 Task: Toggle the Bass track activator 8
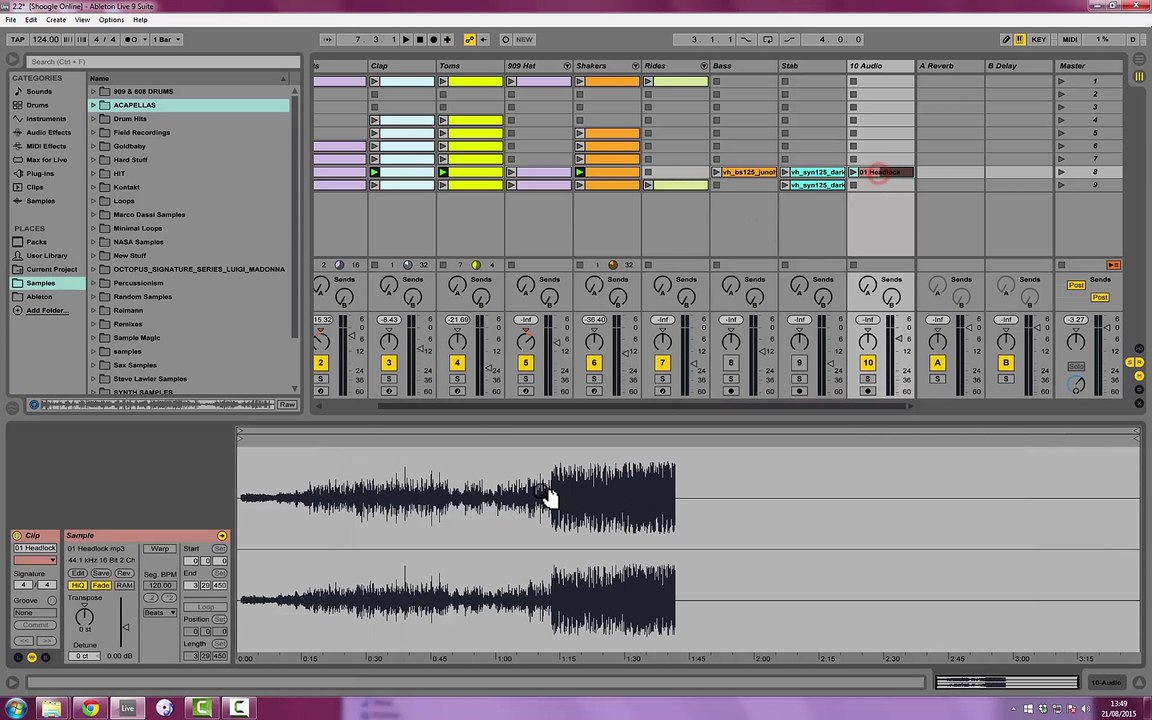[x=730, y=363]
